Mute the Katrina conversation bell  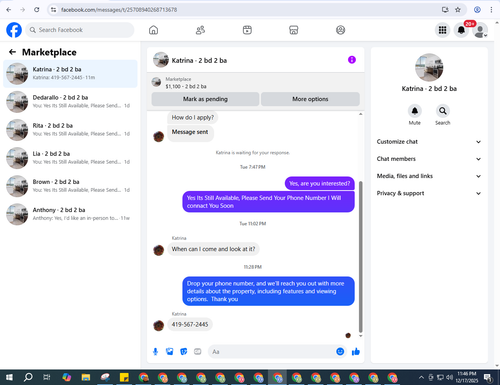pos(415,111)
